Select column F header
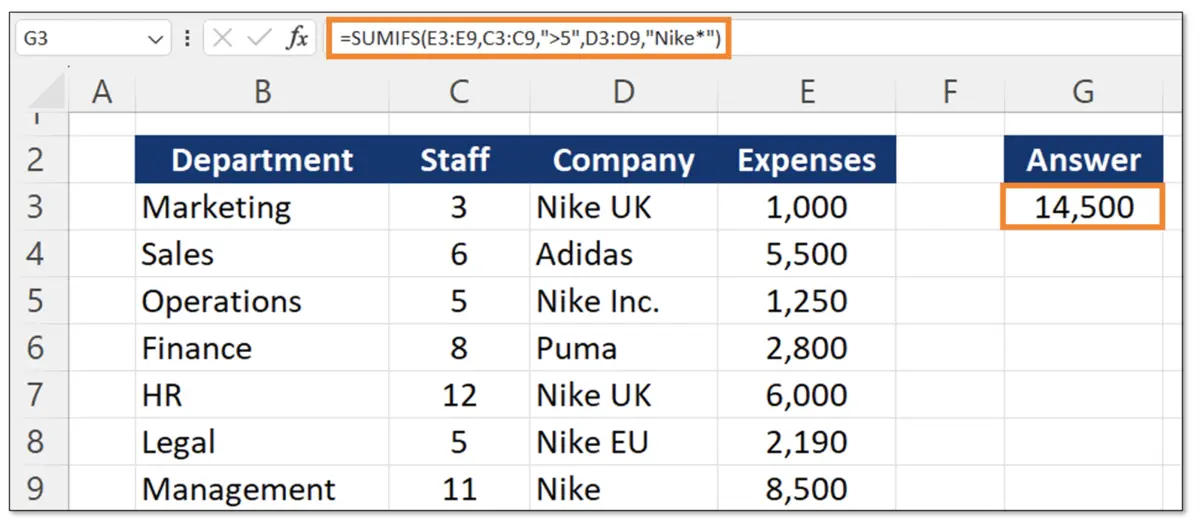This screenshot has width=1200, height=525. click(x=949, y=92)
